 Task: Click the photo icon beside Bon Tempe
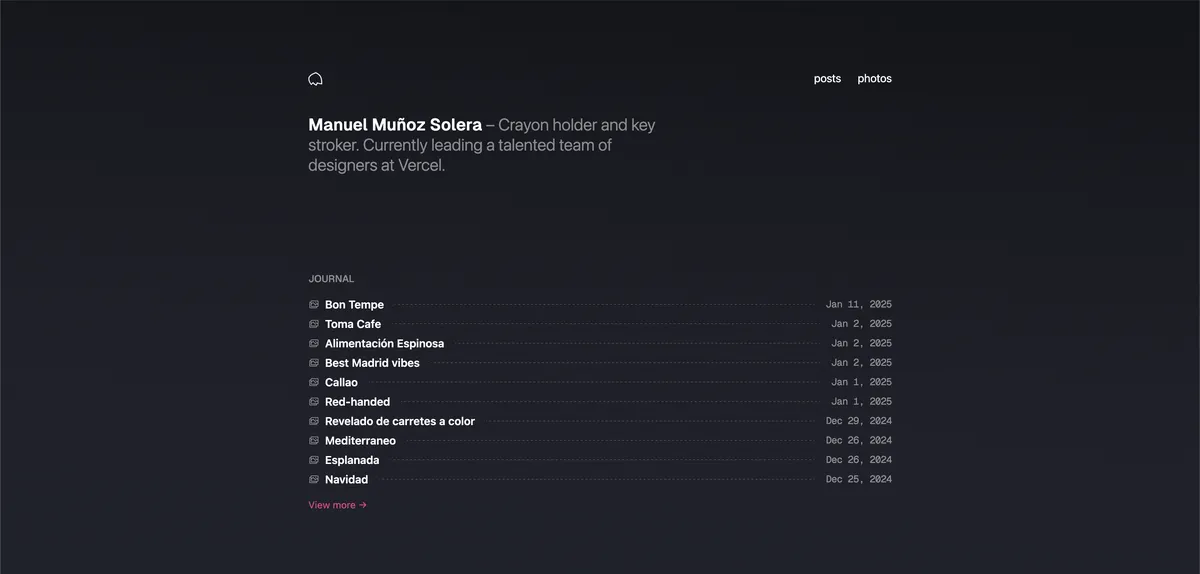click(x=314, y=305)
